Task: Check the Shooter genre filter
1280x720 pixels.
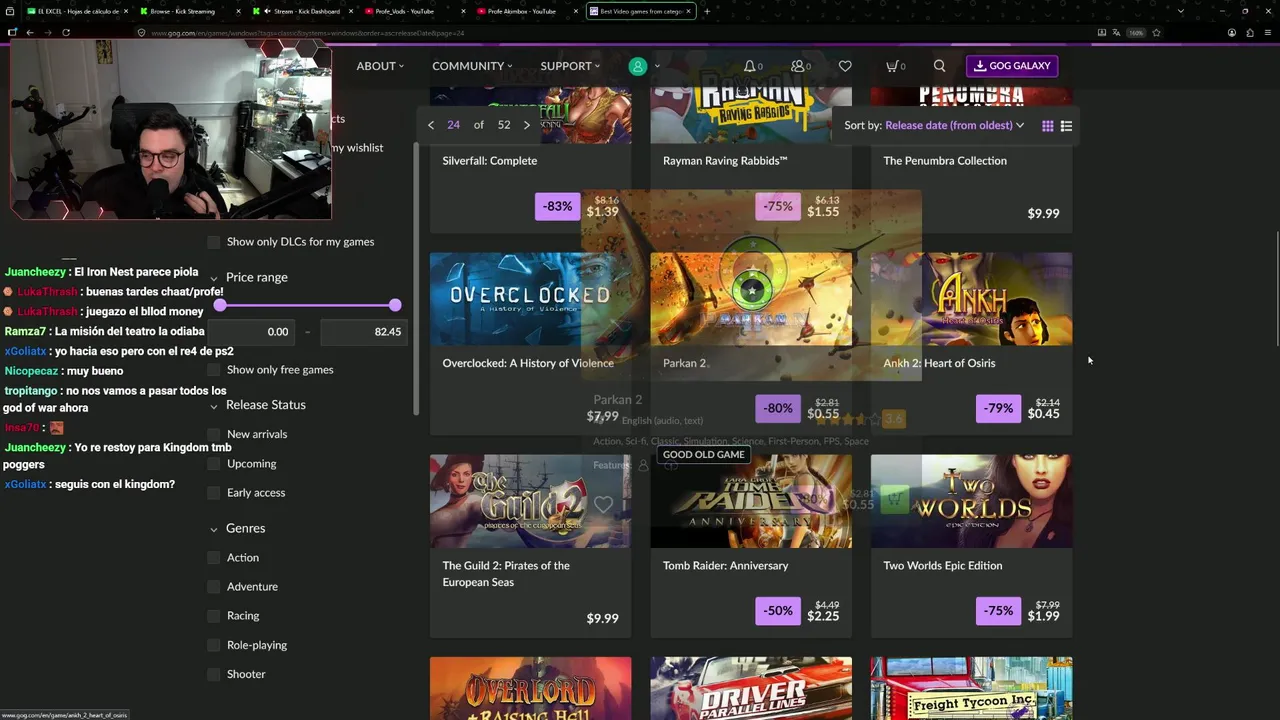Action: [213, 675]
